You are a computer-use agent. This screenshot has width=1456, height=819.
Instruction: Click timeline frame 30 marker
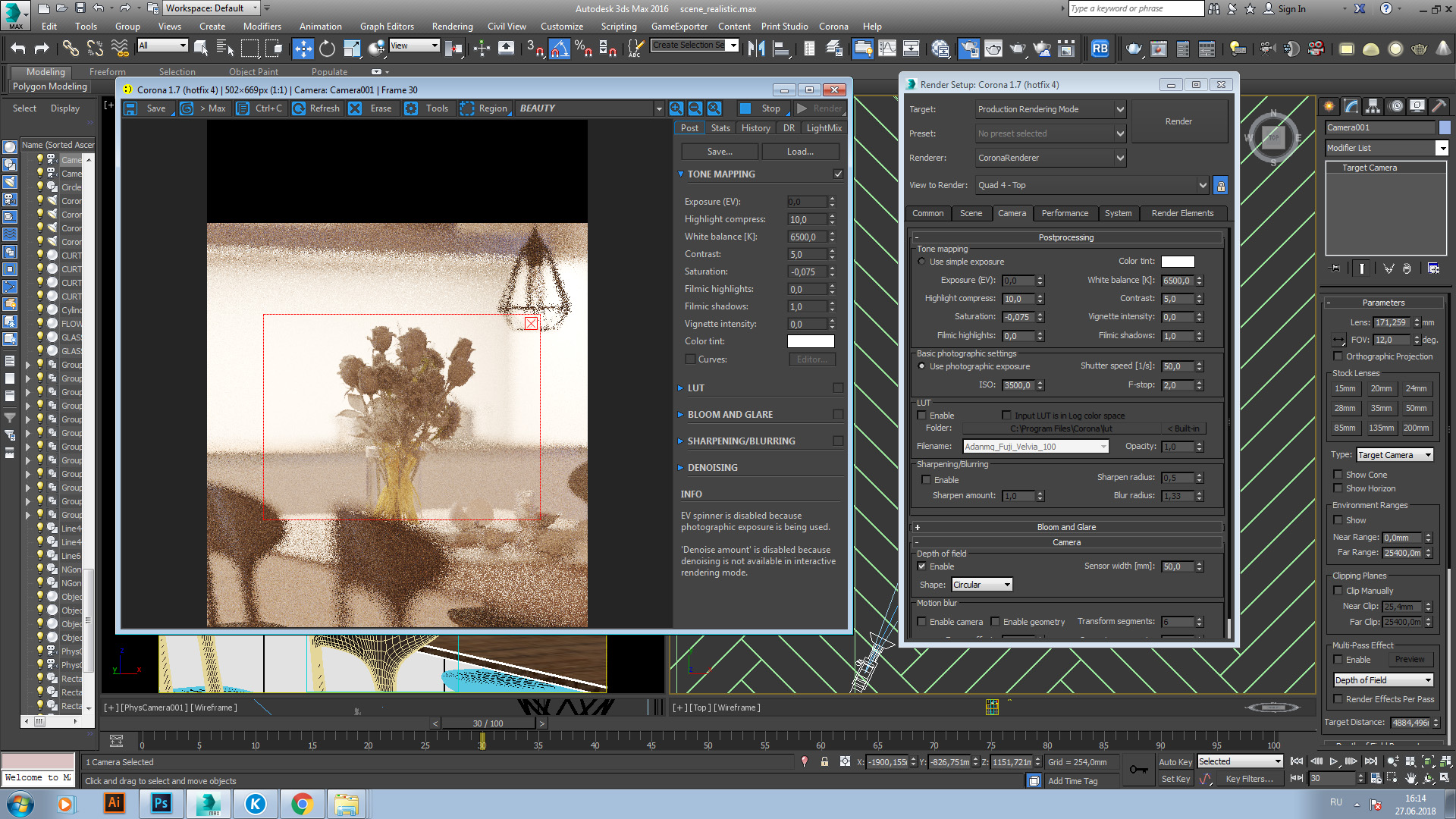(482, 744)
